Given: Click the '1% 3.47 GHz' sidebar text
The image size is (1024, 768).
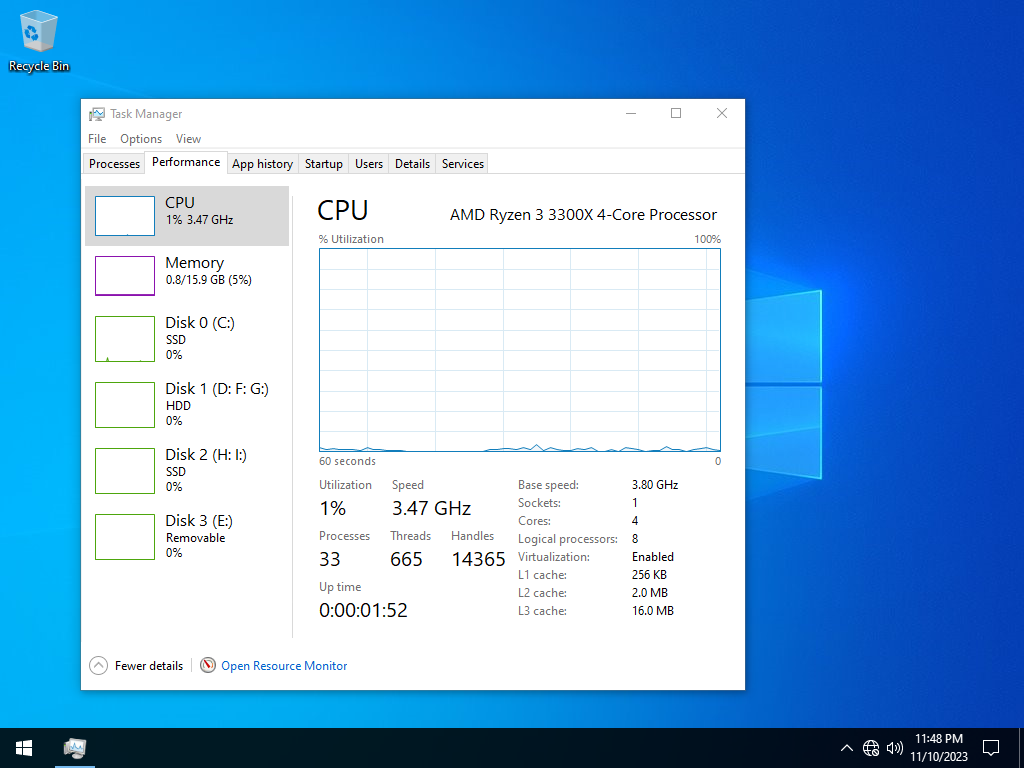Looking at the screenshot, I should (199, 219).
